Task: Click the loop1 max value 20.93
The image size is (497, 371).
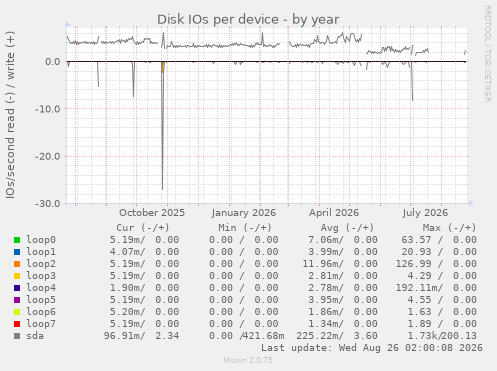Action: point(416,252)
